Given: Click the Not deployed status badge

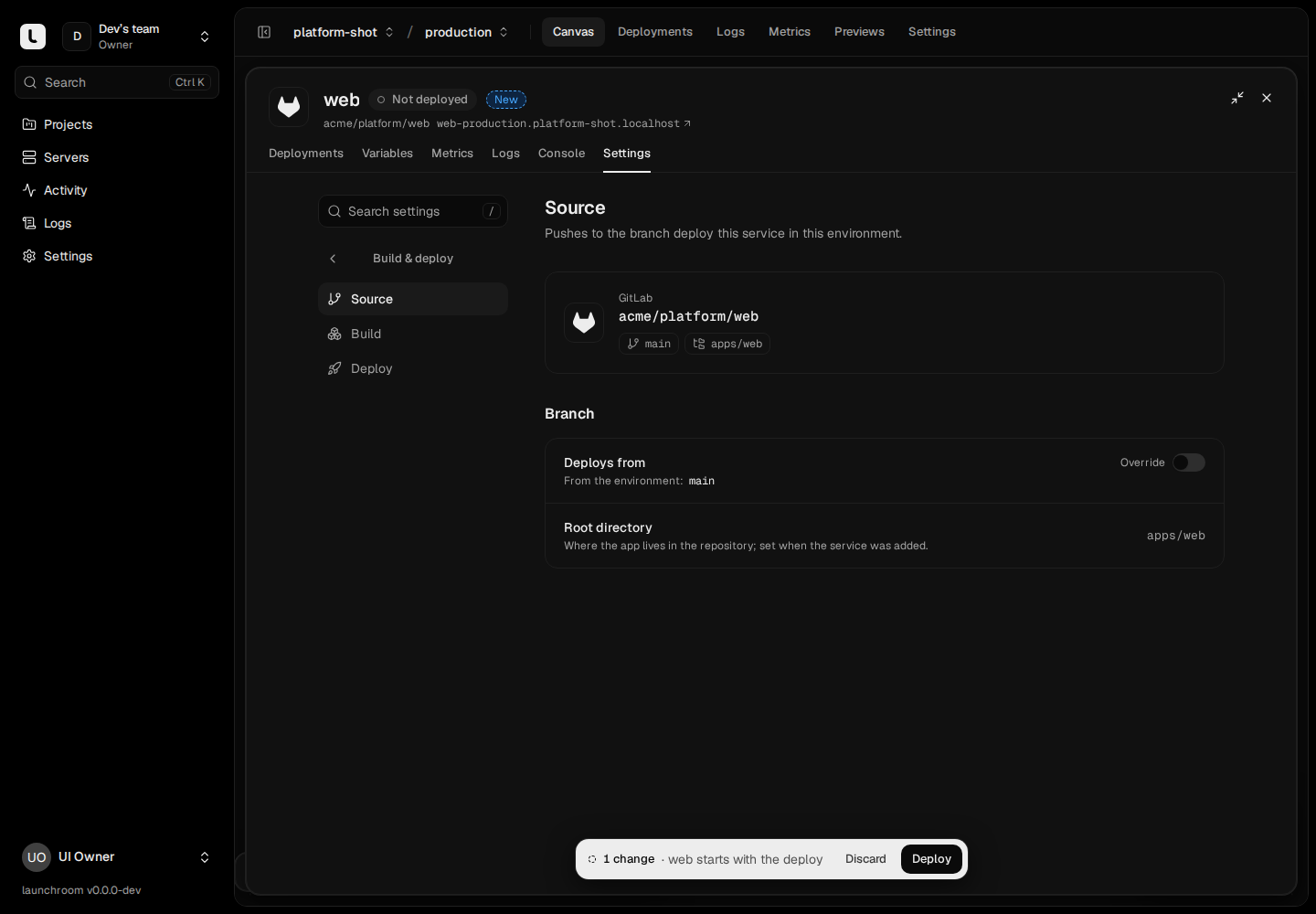Looking at the screenshot, I should coord(422,100).
